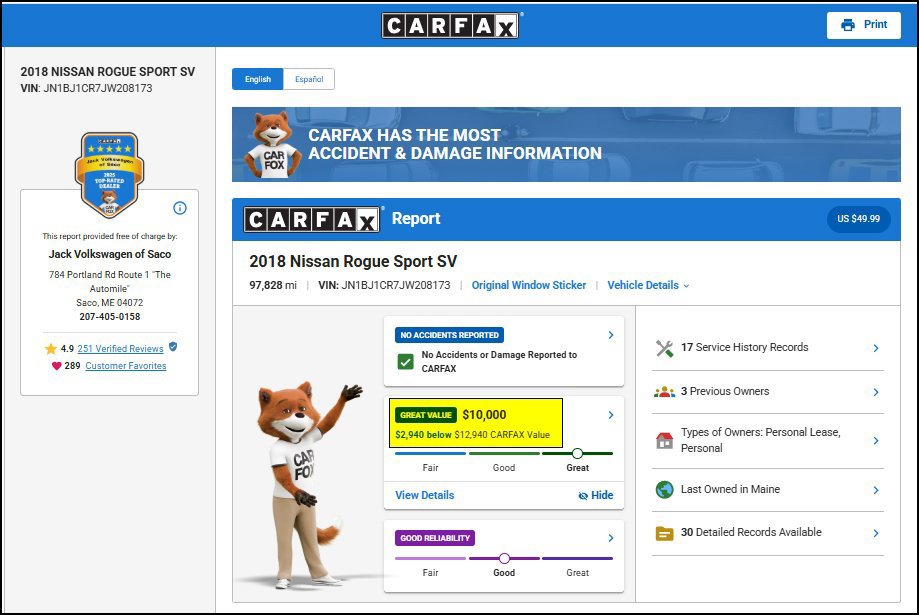Click the CARFAX logo in the top header
This screenshot has height=615, width=919.
coord(450,25)
